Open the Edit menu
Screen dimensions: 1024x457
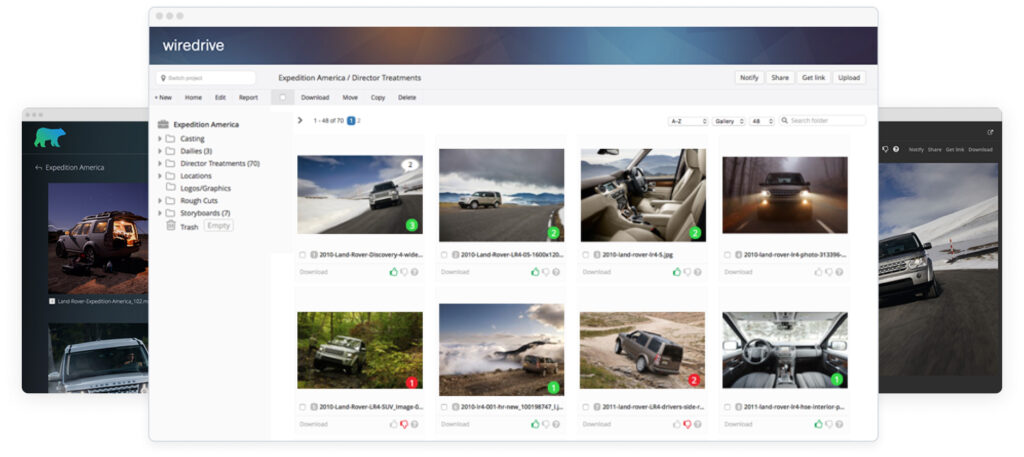[x=220, y=97]
